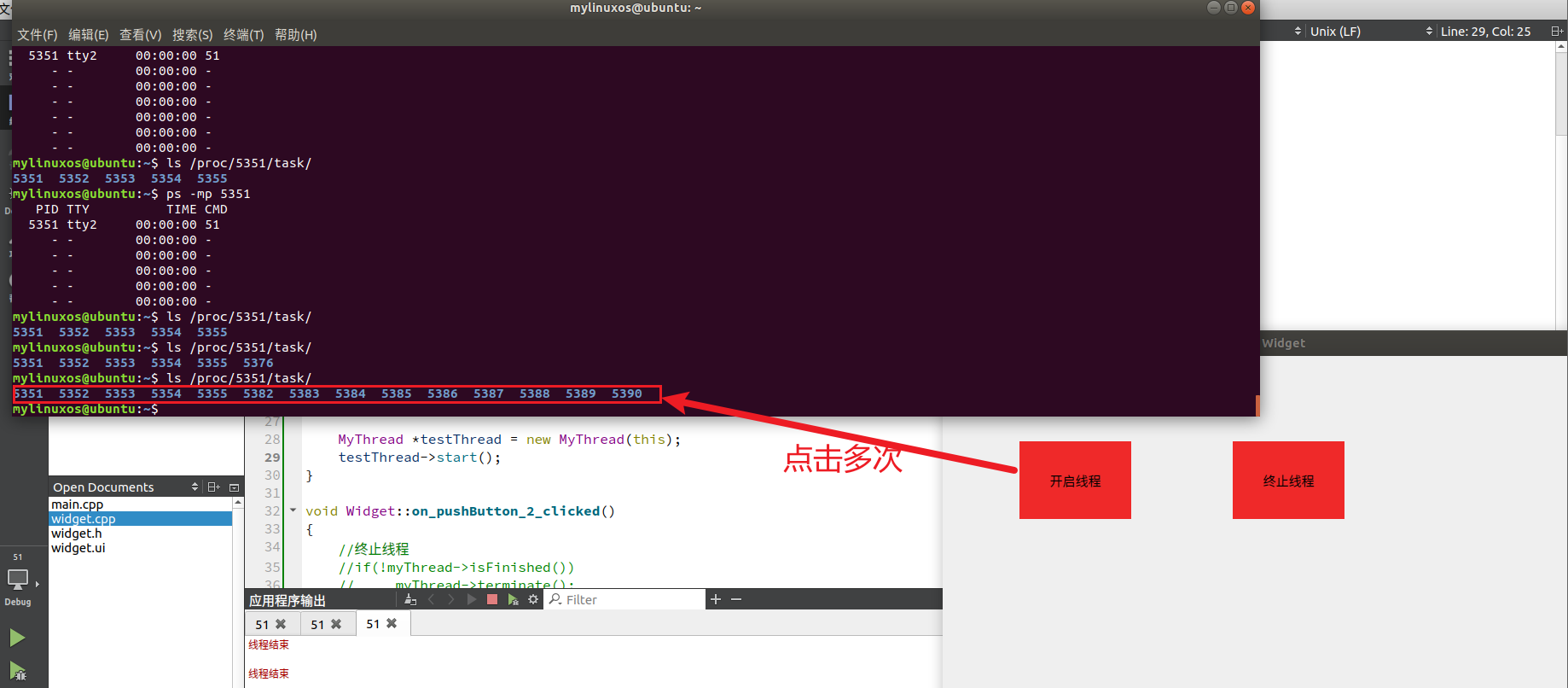Click the testThread->start(); code line
Viewport: 1568px width, 688px height.
[419, 458]
